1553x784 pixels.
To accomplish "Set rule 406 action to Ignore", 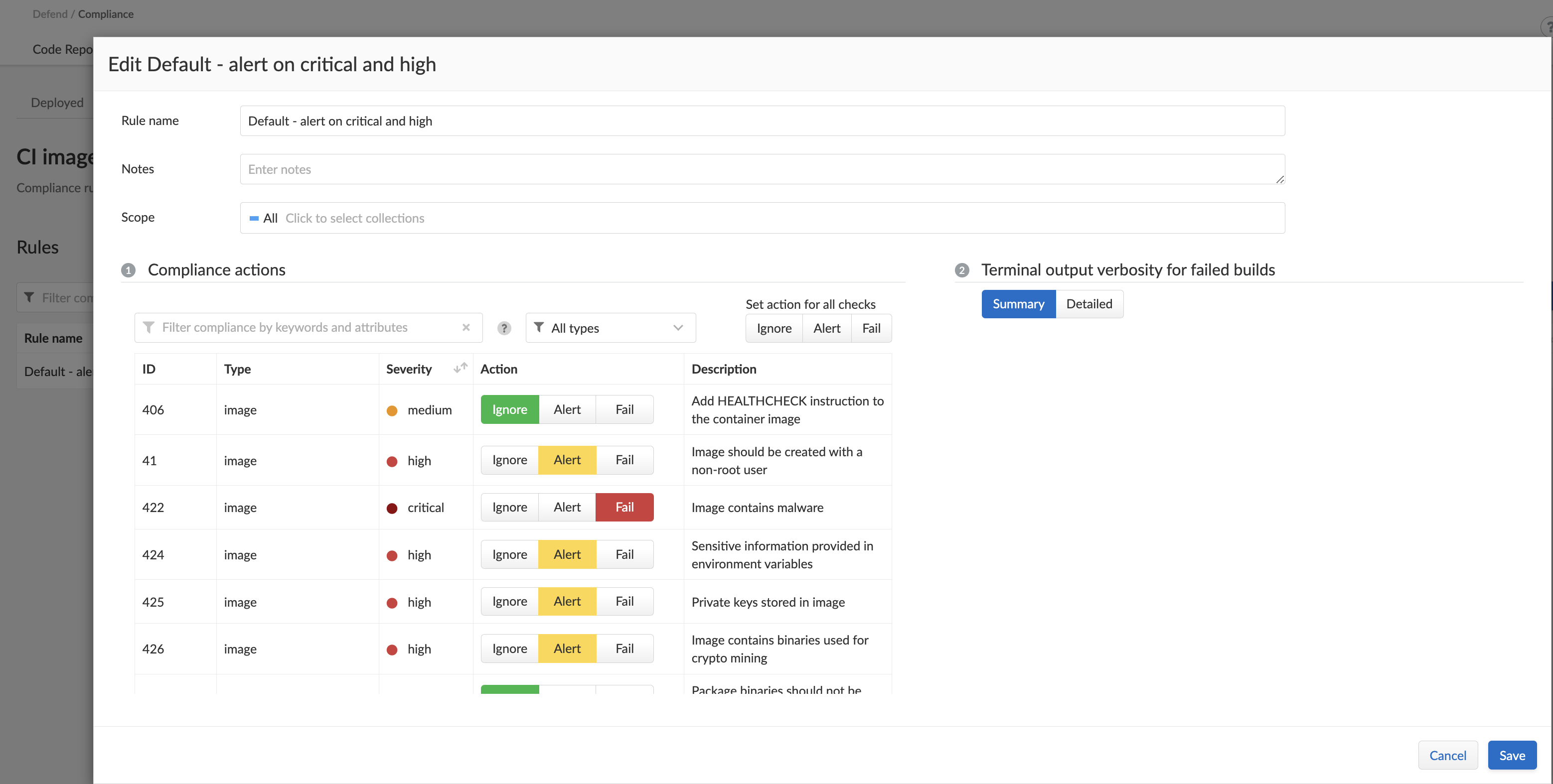I will 509,410.
